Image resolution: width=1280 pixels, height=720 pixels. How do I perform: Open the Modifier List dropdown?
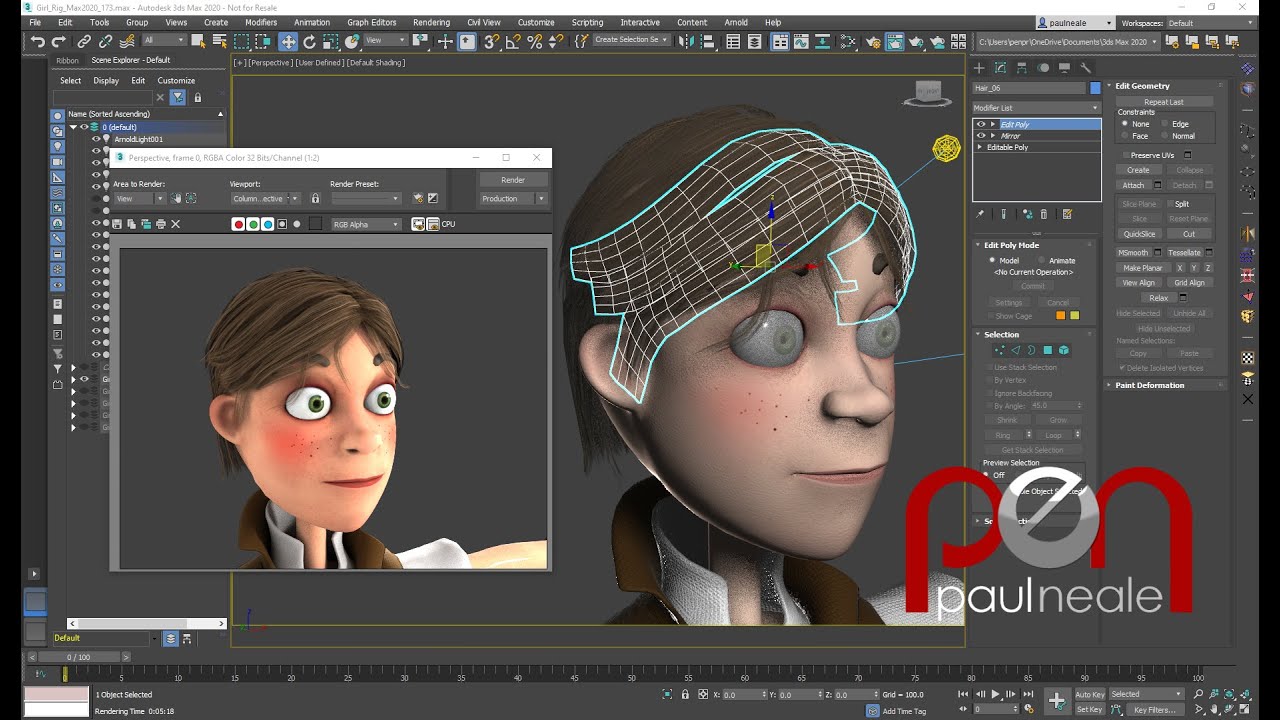click(x=1036, y=107)
